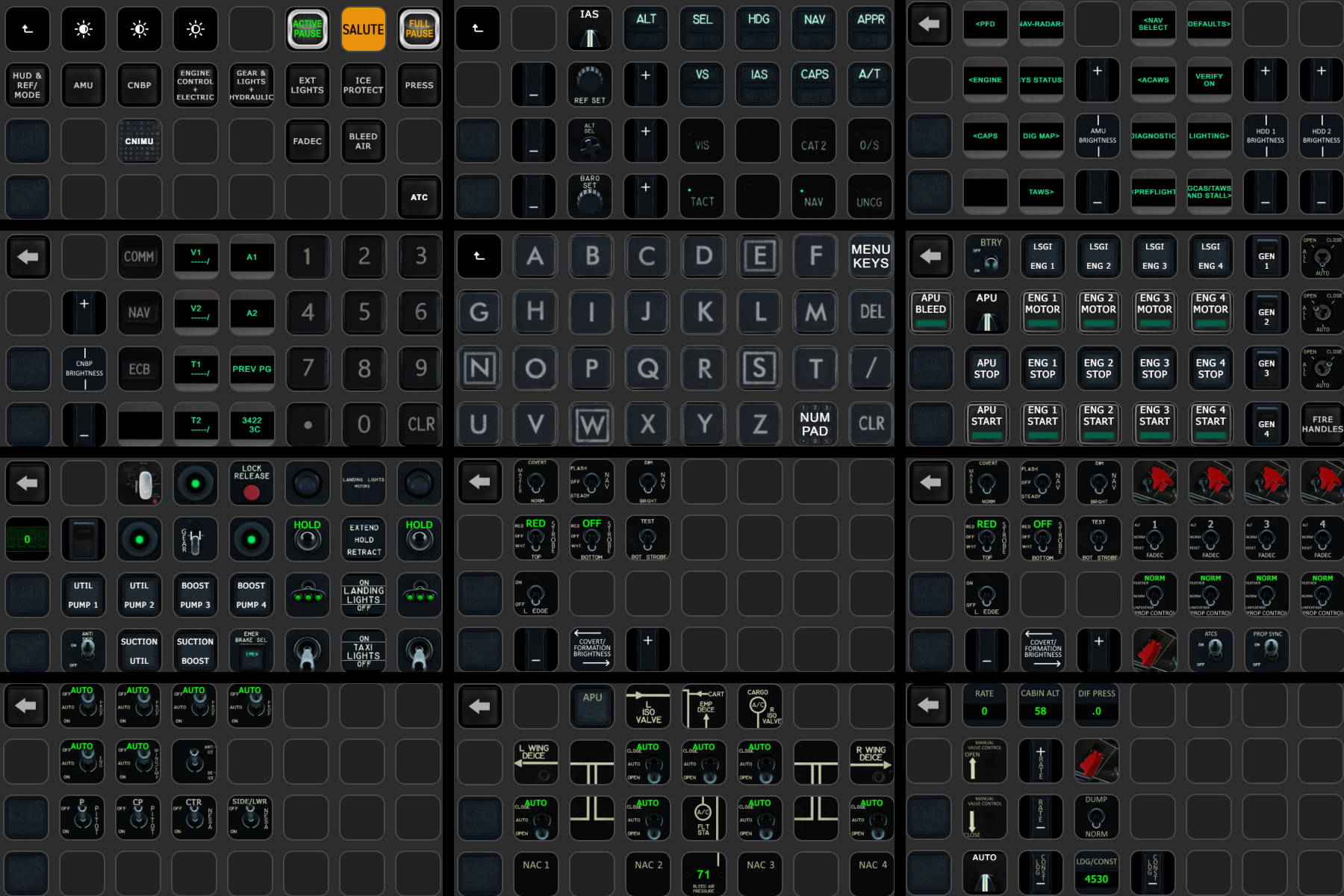This screenshot has height=896, width=1344.
Task: Select the FIRE HANDLES key
Action: 1322,424
